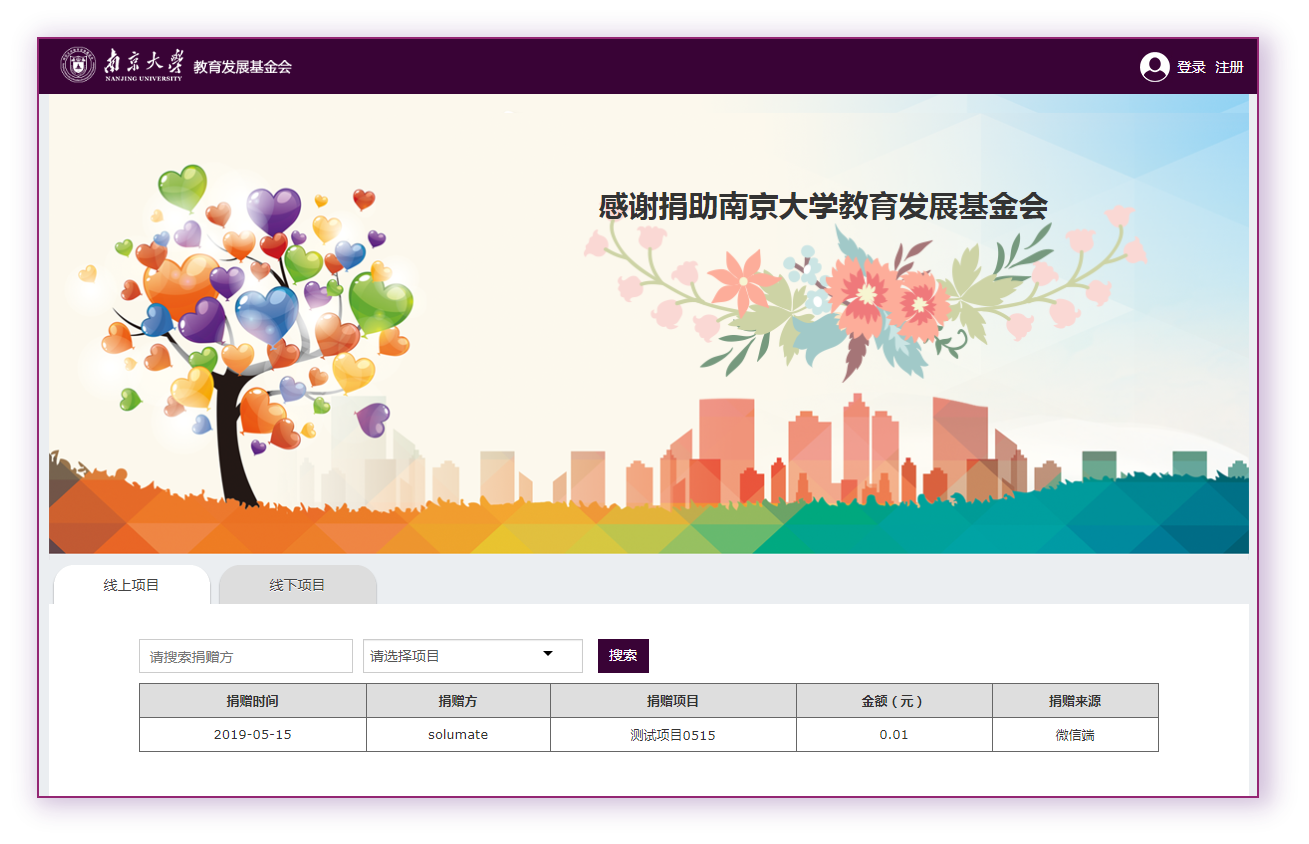Select the solumate donor cell

tap(458, 734)
